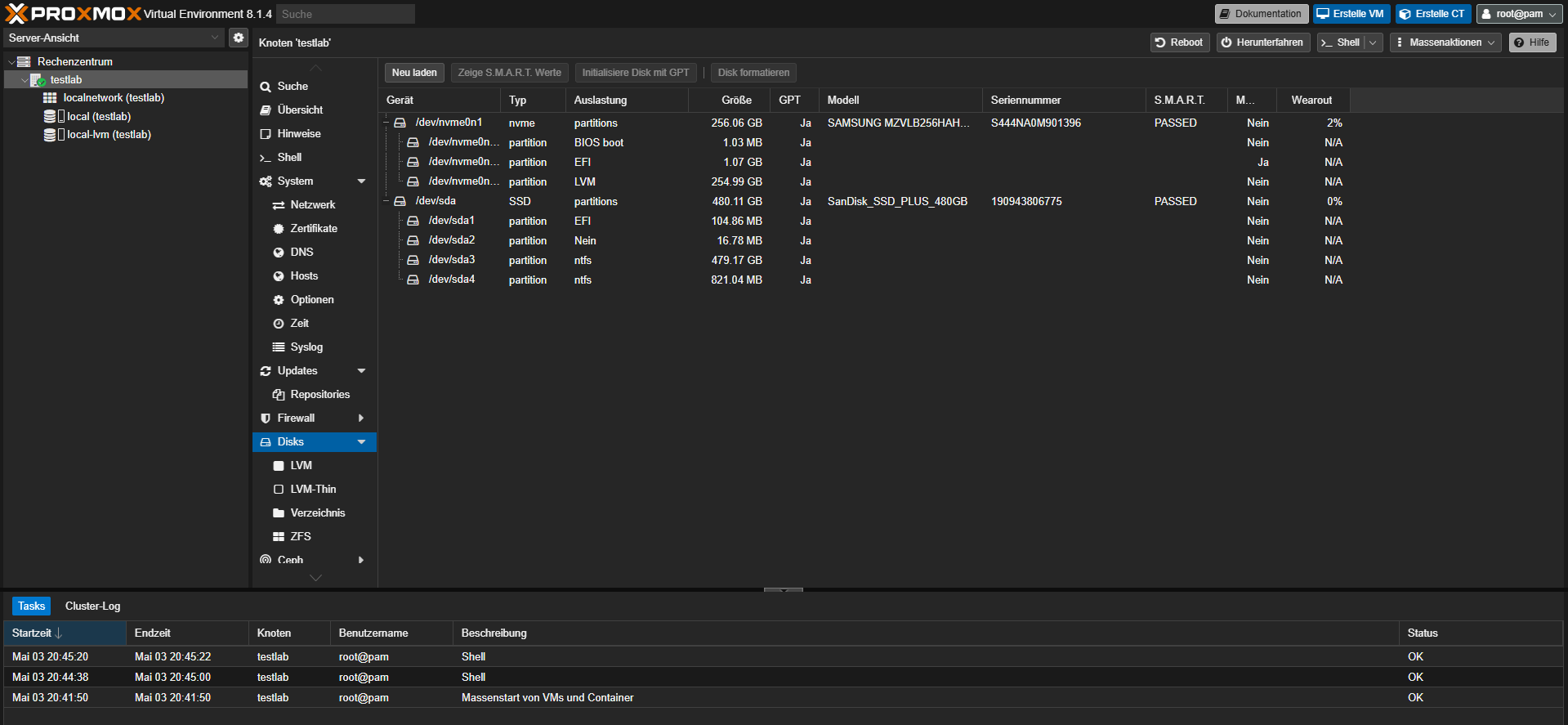The image size is (1568, 725).
Task: Click the /dev/sda4 partition icon
Action: click(x=413, y=280)
